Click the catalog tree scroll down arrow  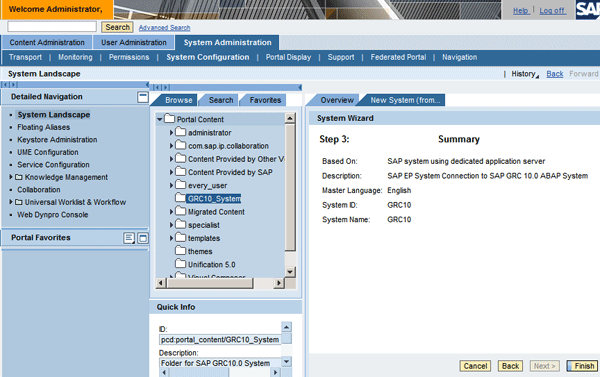[290, 272]
